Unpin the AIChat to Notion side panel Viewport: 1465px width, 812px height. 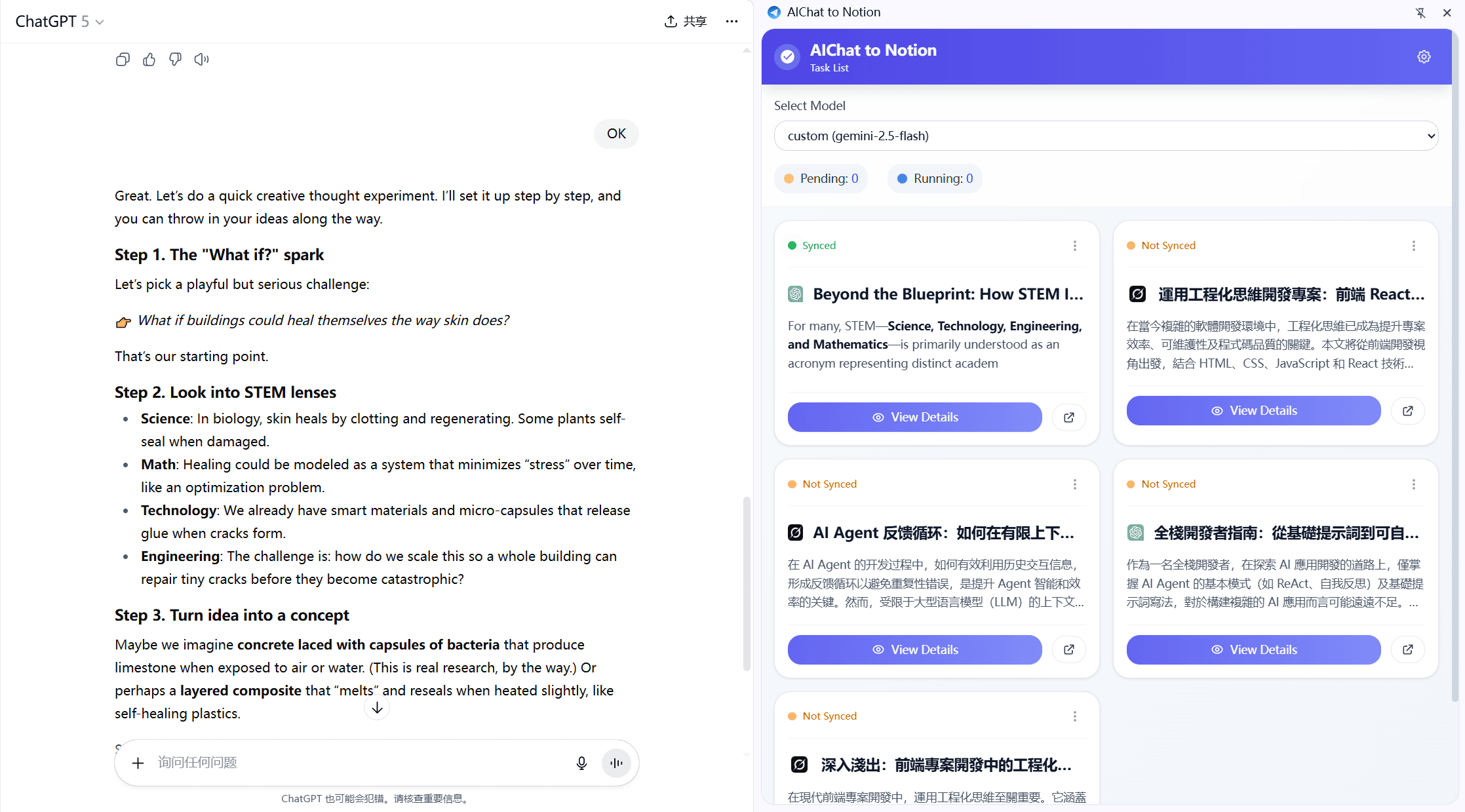1420,12
